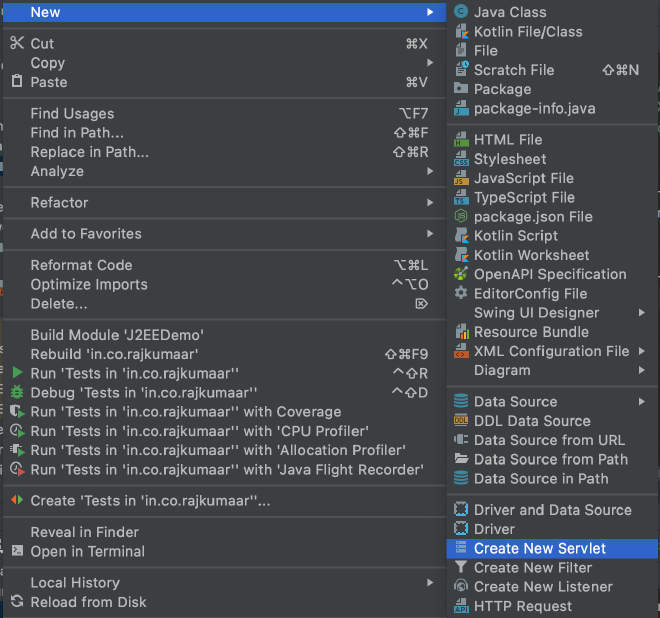Screen dimensions: 660x618
Task: Click the Driver and Data Source icon
Action: point(461,509)
